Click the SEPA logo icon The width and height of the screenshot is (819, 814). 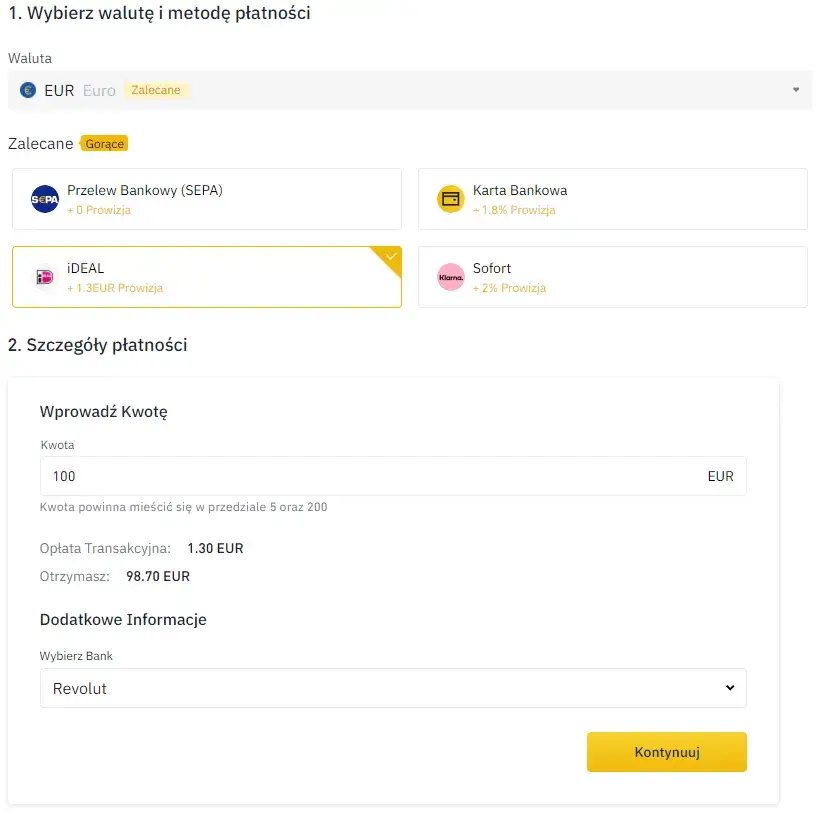(44, 198)
